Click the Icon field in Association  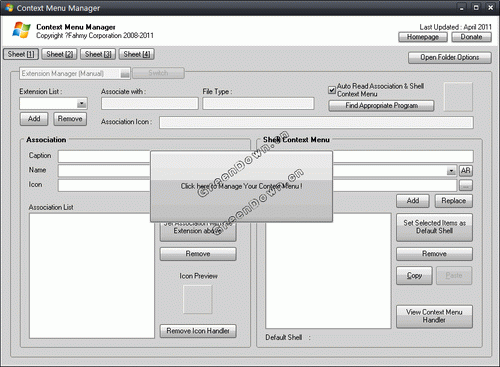click(104, 185)
